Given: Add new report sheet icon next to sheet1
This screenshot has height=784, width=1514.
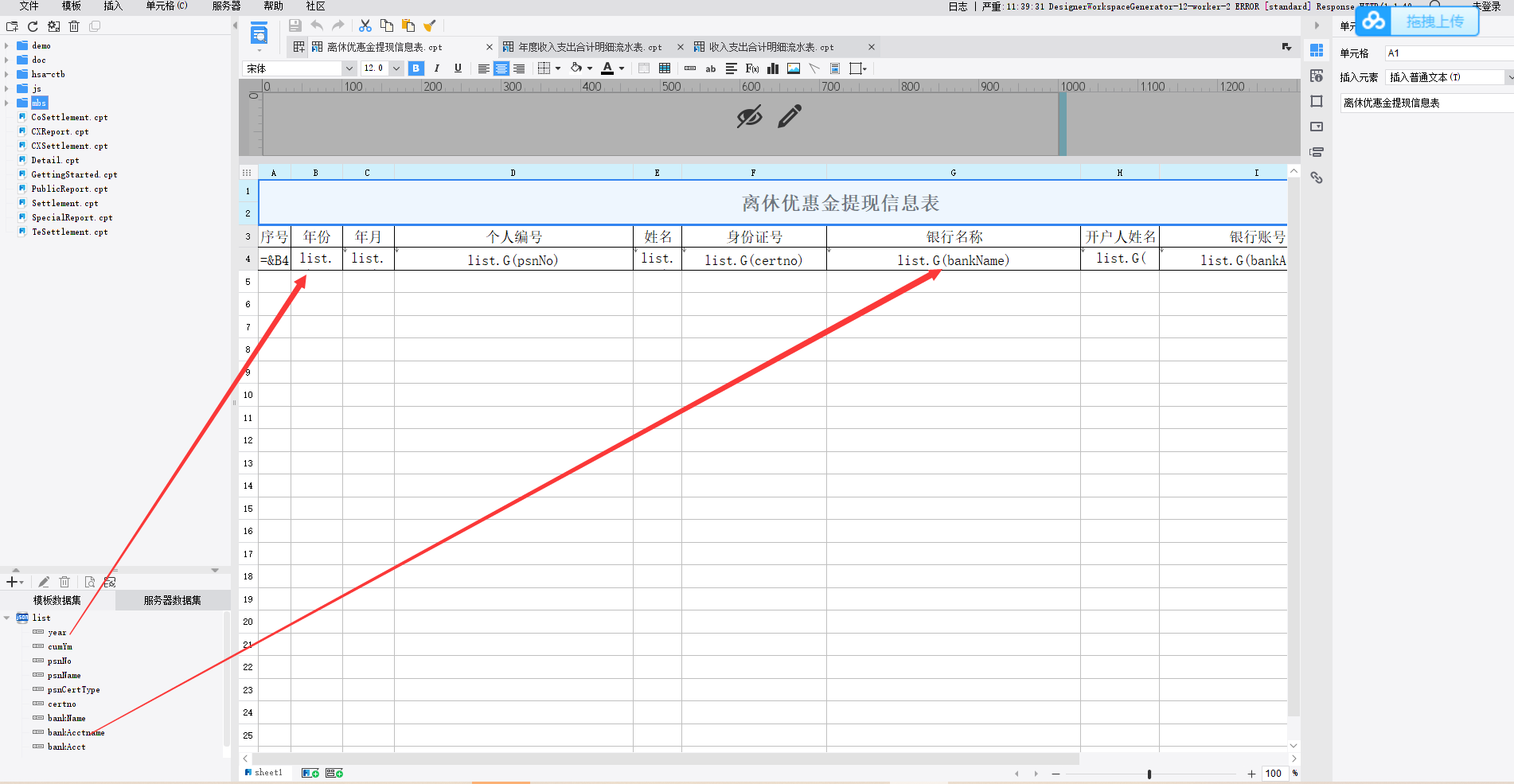Looking at the screenshot, I should pyautogui.click(x=310, y=773).
